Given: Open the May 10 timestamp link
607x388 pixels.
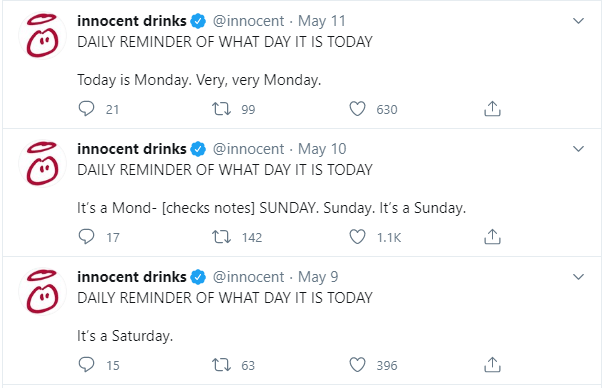Looking at the screenshot, I should [322, 149].
